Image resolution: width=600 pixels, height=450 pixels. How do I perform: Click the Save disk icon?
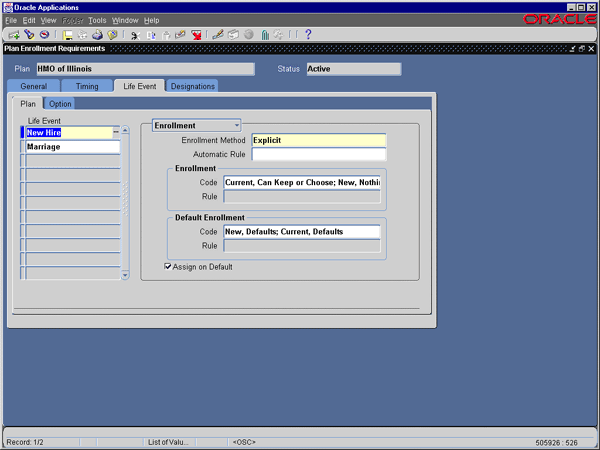[68, 35]
